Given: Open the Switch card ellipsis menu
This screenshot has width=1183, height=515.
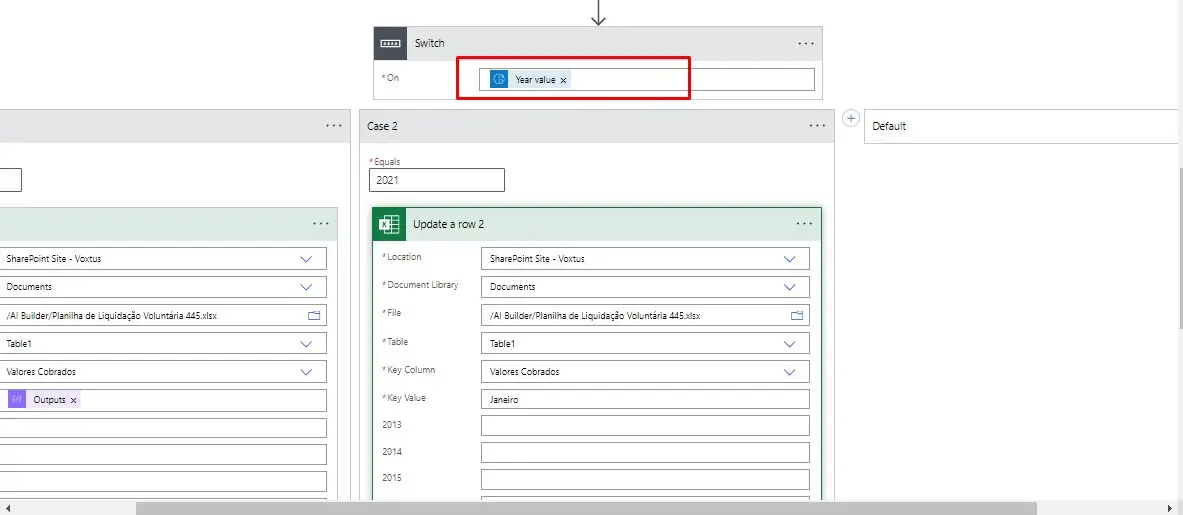Looking at the screenshot, I should (806, 44).
